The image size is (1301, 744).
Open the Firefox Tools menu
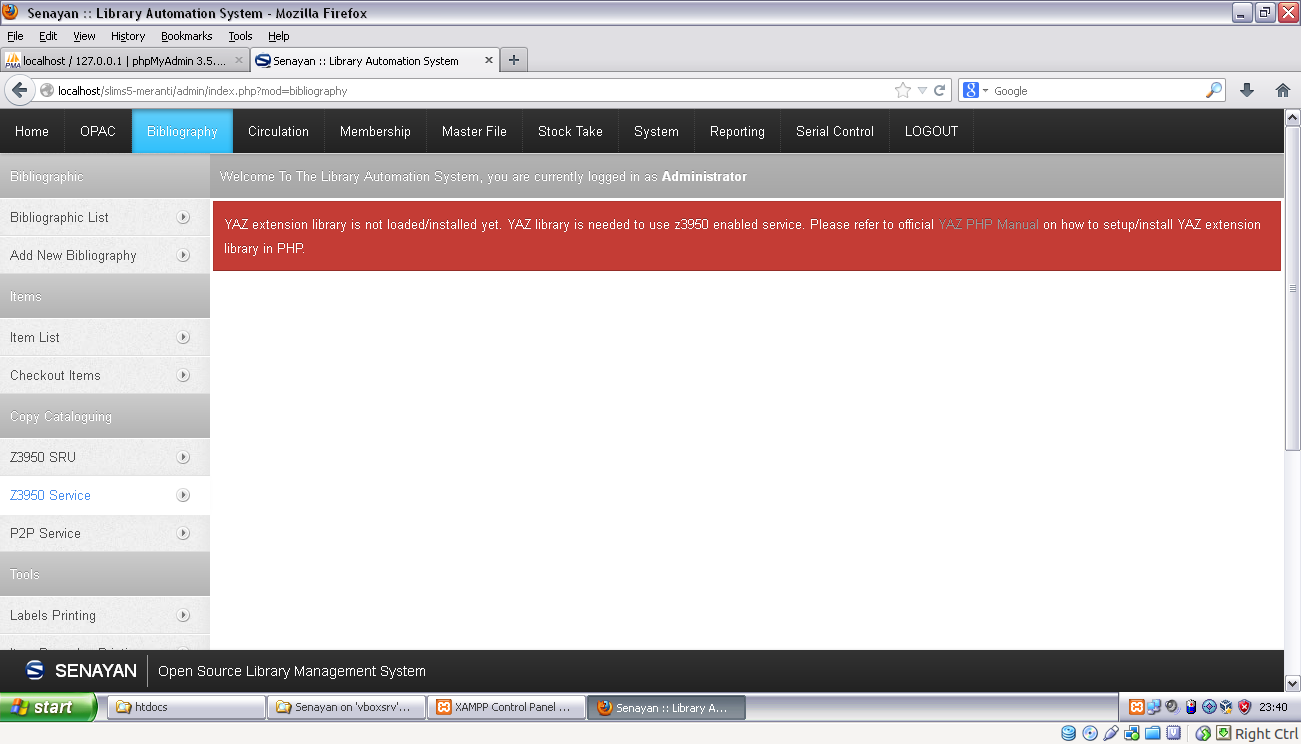click(x=240, y=36)
